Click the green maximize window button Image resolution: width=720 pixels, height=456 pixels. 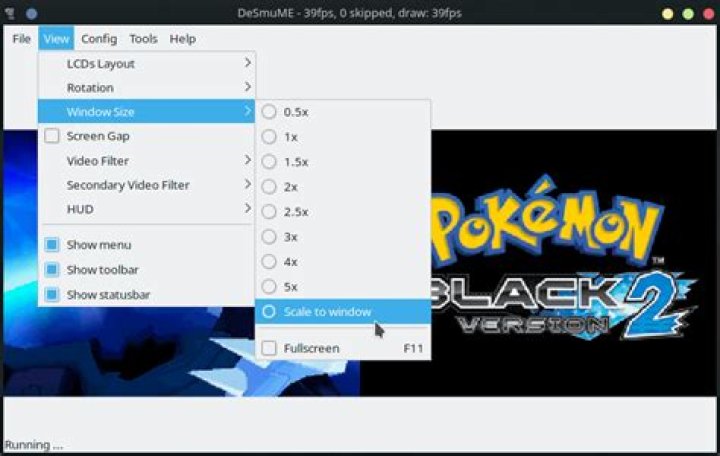(x=688, y=13)
